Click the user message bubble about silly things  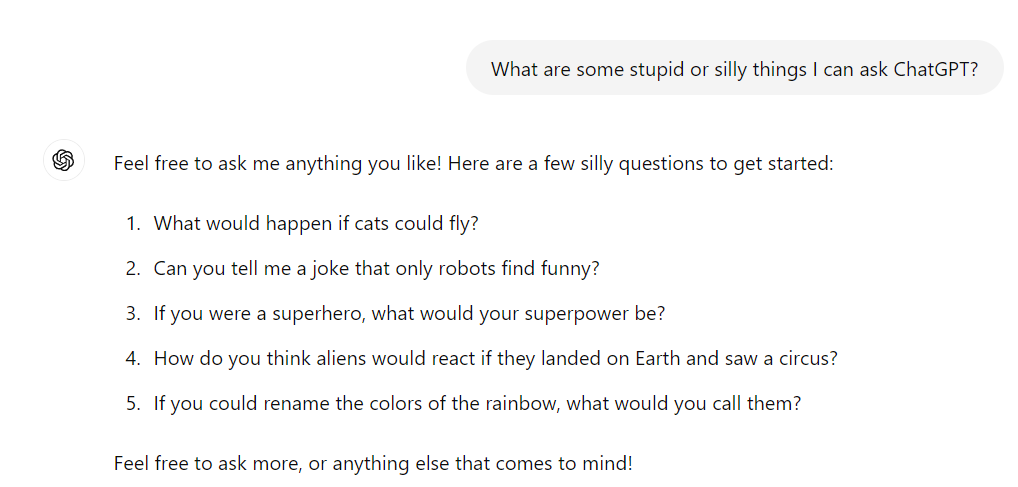tap(735, 68)
